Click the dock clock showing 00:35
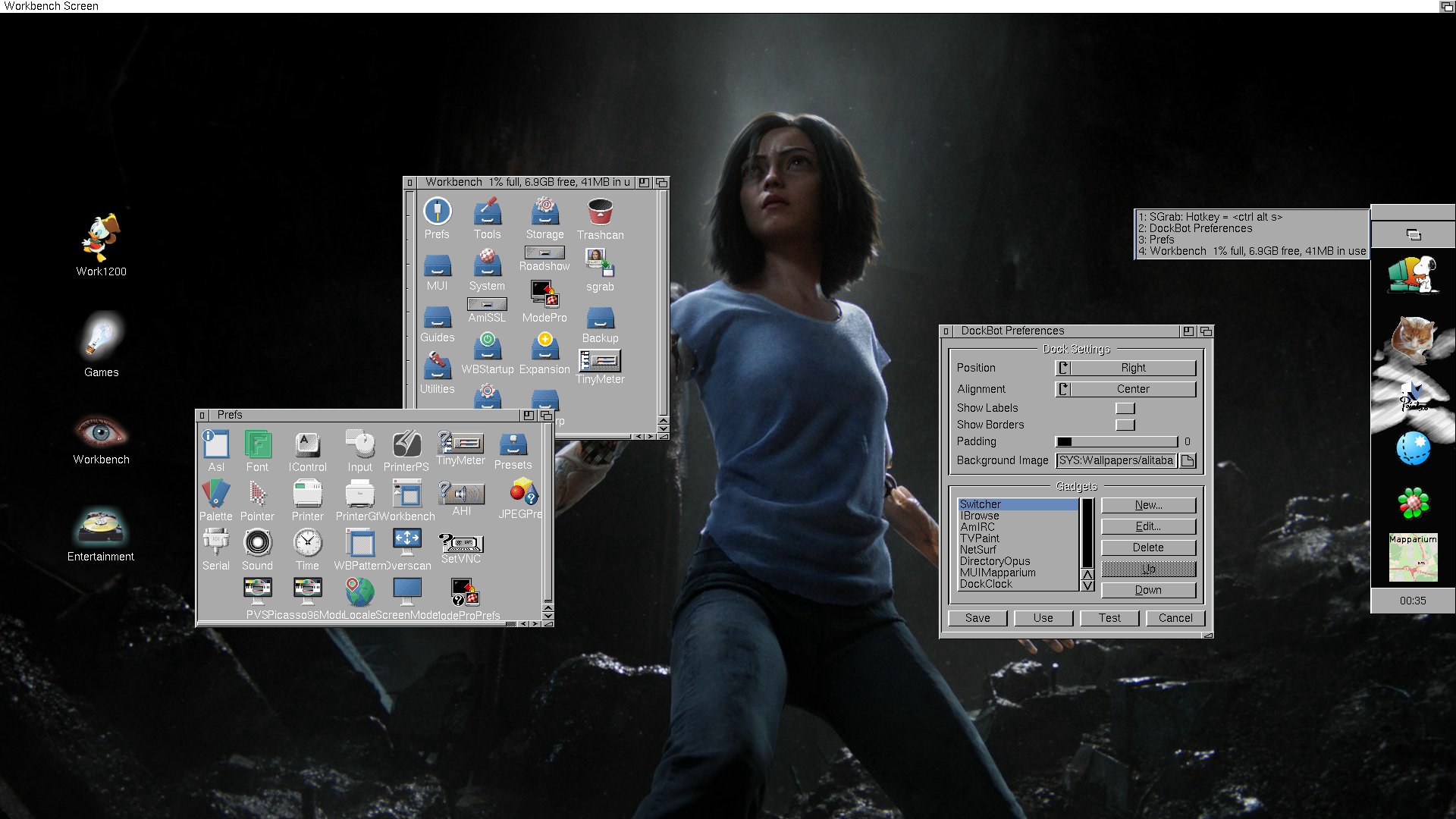The width and height of the screenshot is (1456, 819). (x=1413, y=601)
